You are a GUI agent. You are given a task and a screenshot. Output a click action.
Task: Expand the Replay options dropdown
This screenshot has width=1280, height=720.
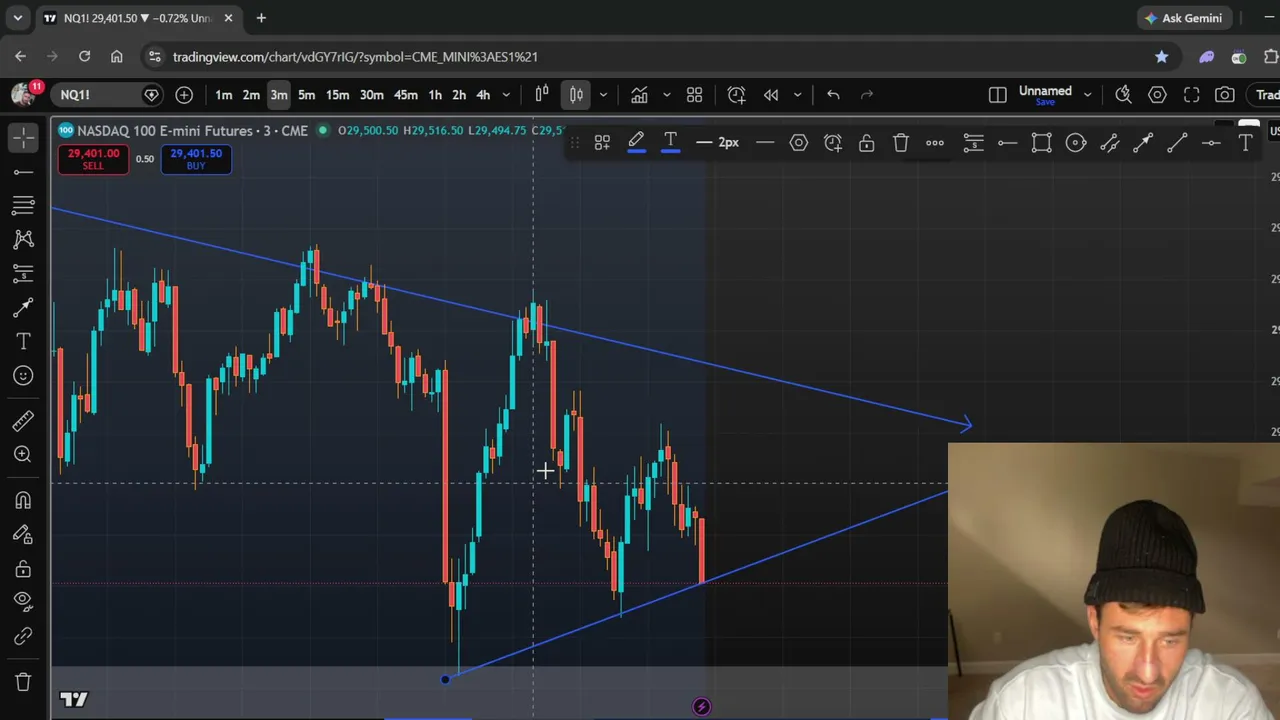click(x=797, y=95)
